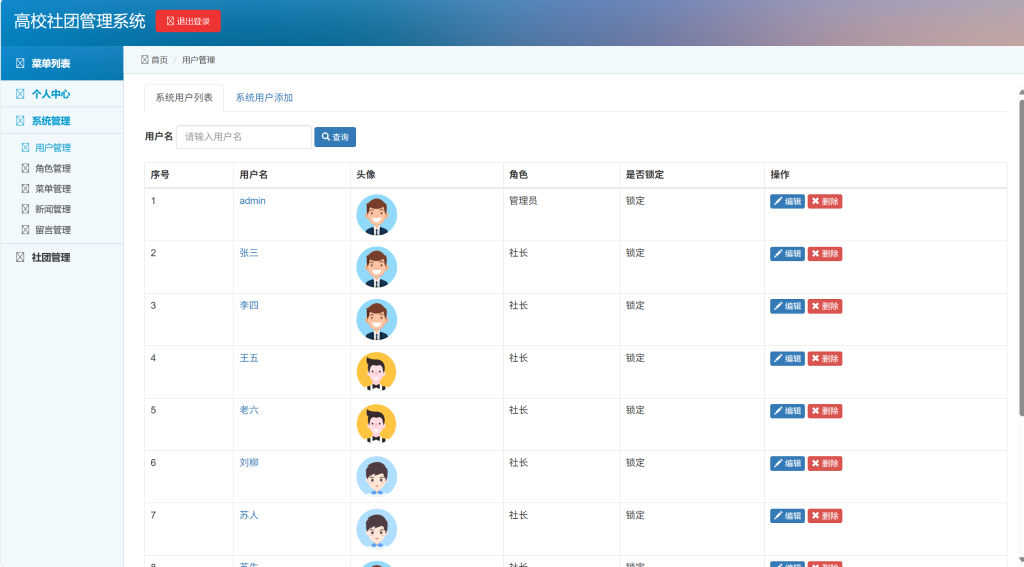Screen dimensions: 1024x567
Task: Edit the admin user
Action: (x=787, y=201)
